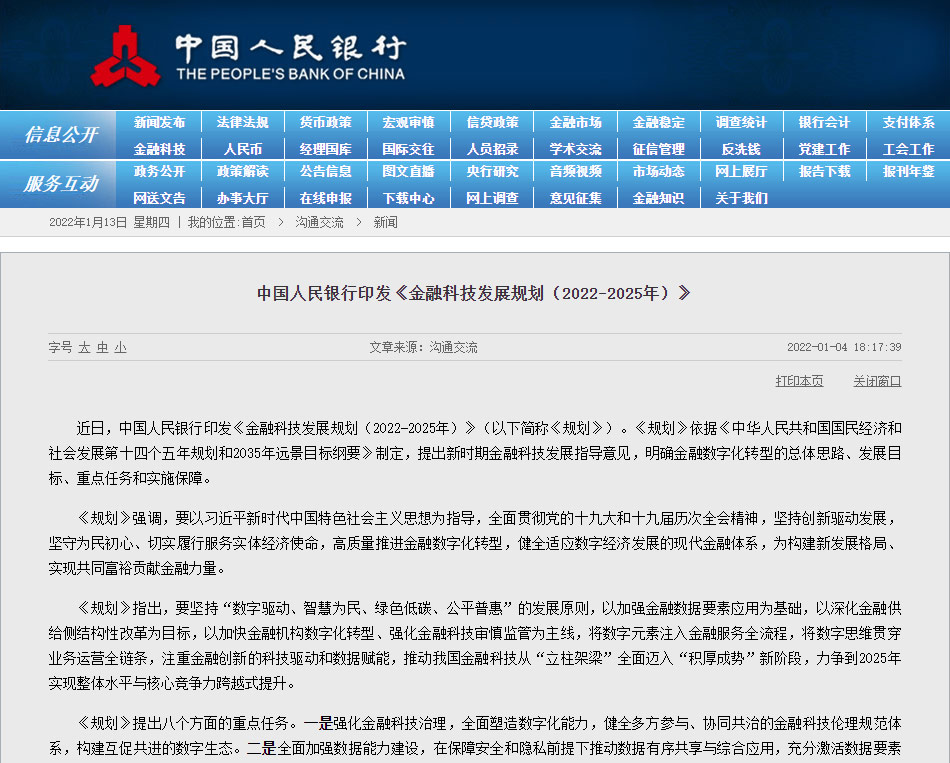The width and height of the screenshot is (950, 763).
Task: Go to 图文直播 section
Action: pyautogui.click(x=408, y=172)
